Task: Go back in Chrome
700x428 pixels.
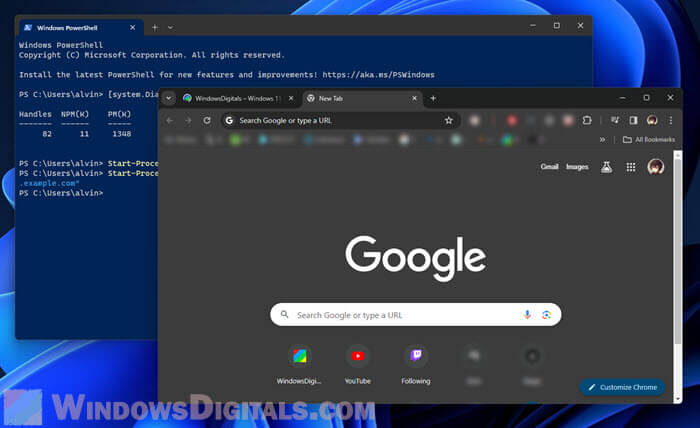Action: click(x=170, y=121)
